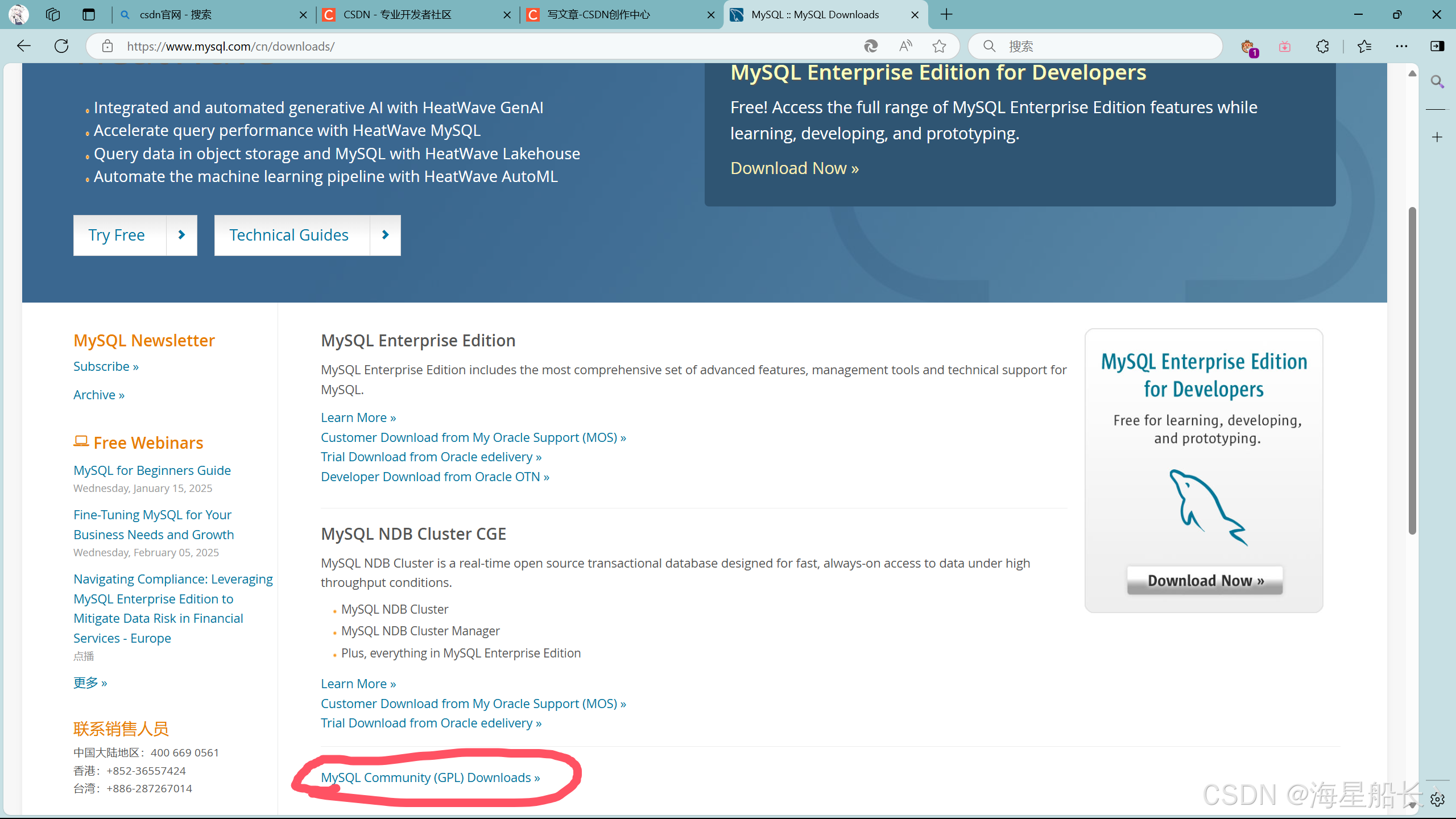Add page to favorites star icon
This screenshot has width=1456, height=819.
tap(939, 46)
